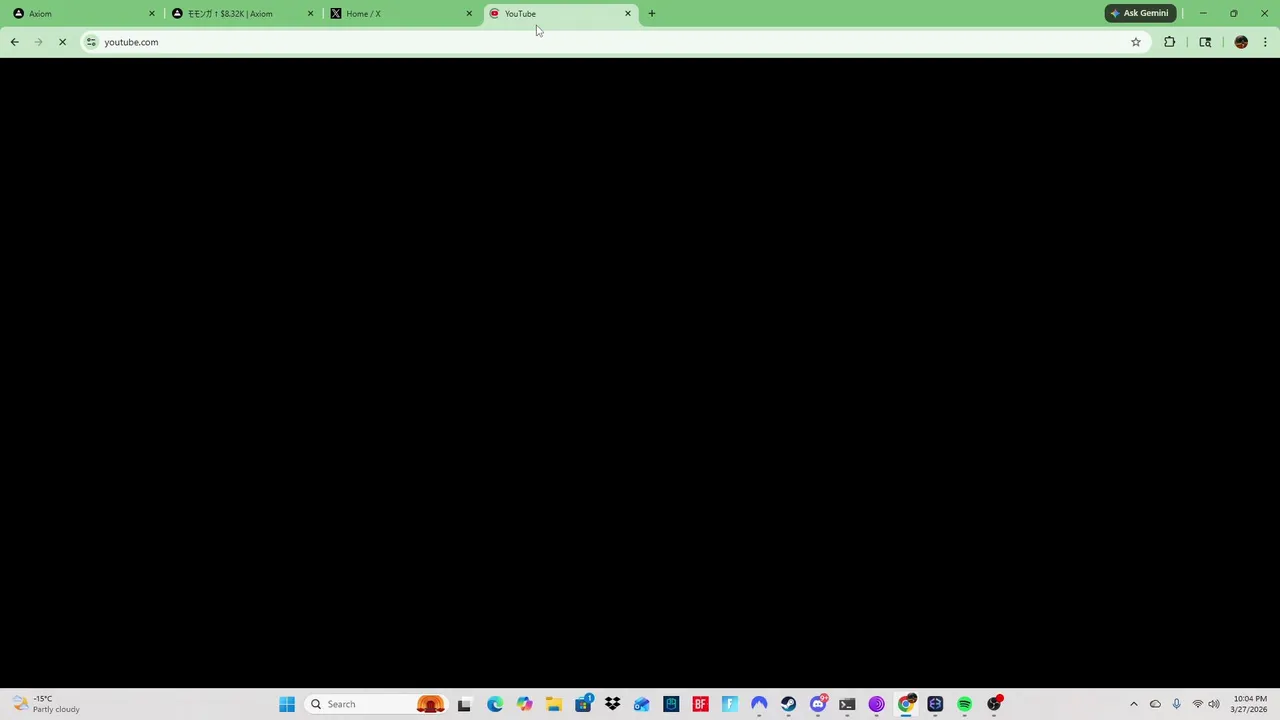This screenshot has height=720, width=1280.
Task: Open OneDrive cloud tray icon
Action: coord(1155,704)
